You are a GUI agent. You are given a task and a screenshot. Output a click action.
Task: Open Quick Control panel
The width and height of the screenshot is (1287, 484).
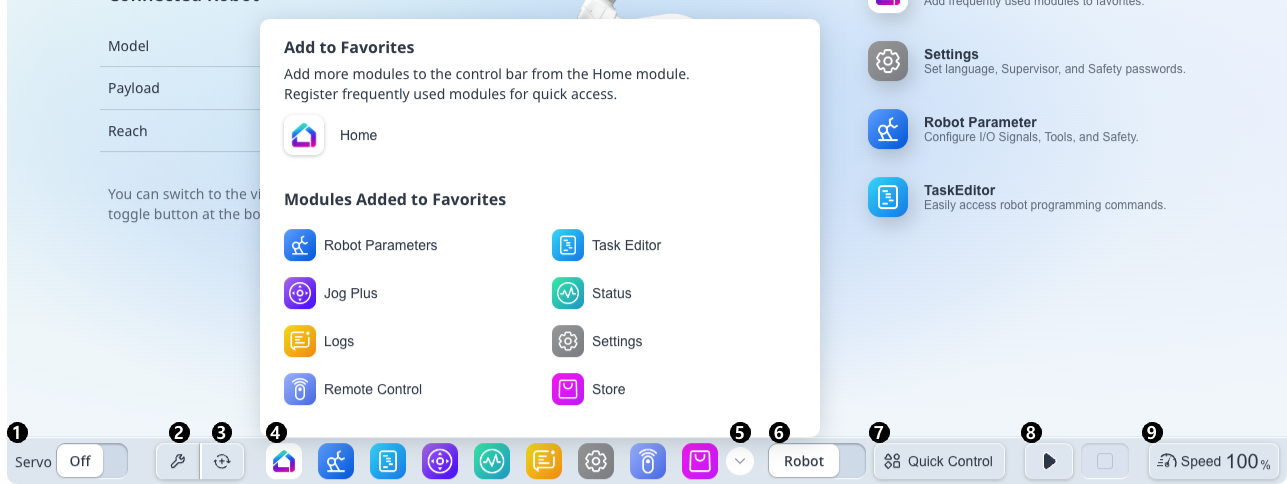[x=939, y=461]
